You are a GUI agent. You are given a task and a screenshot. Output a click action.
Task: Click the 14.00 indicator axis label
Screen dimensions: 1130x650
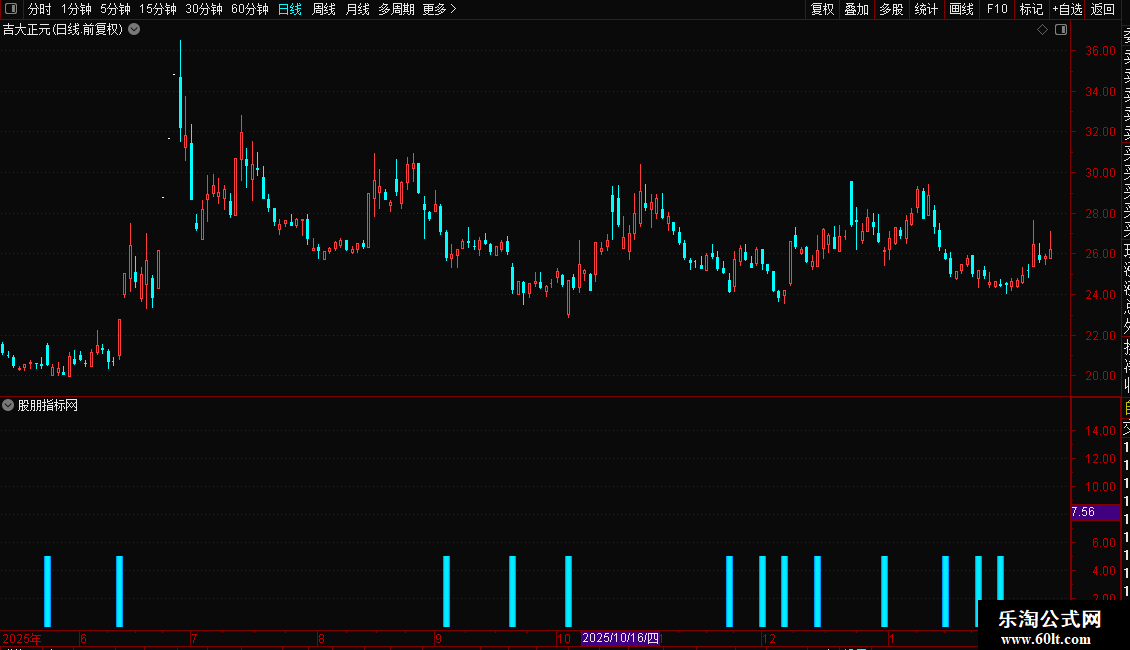1100,431
